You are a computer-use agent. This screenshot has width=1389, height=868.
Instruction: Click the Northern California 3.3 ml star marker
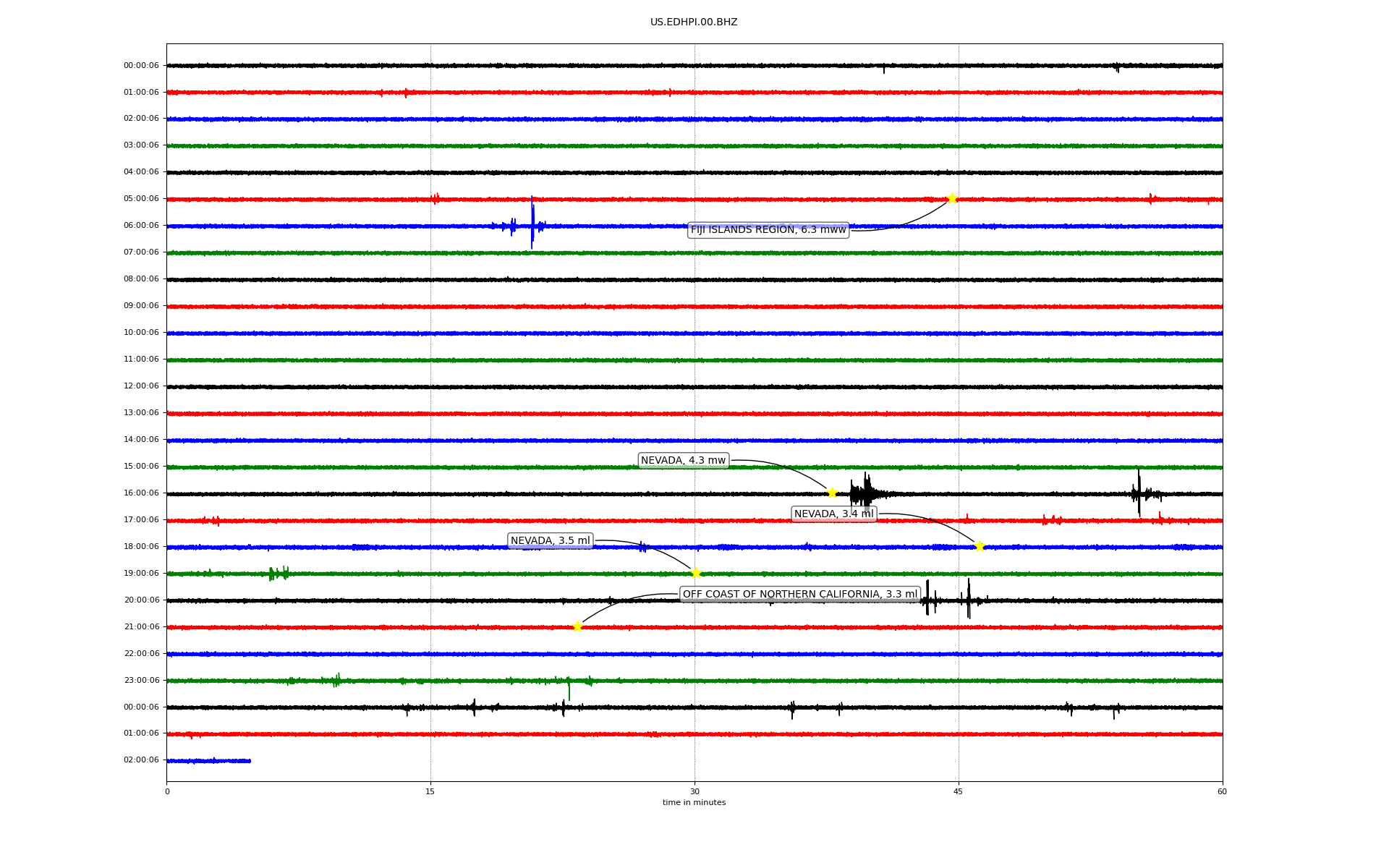(x=577, y=626)
